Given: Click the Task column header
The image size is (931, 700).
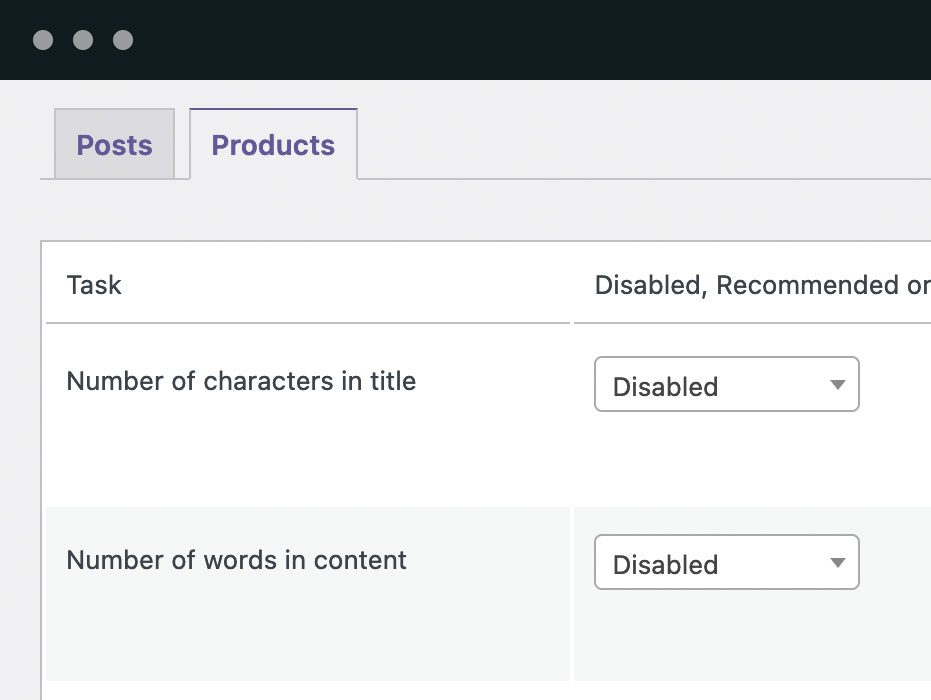Looking at the screenshot, I should pyautogui.click(x=93, y=285).
